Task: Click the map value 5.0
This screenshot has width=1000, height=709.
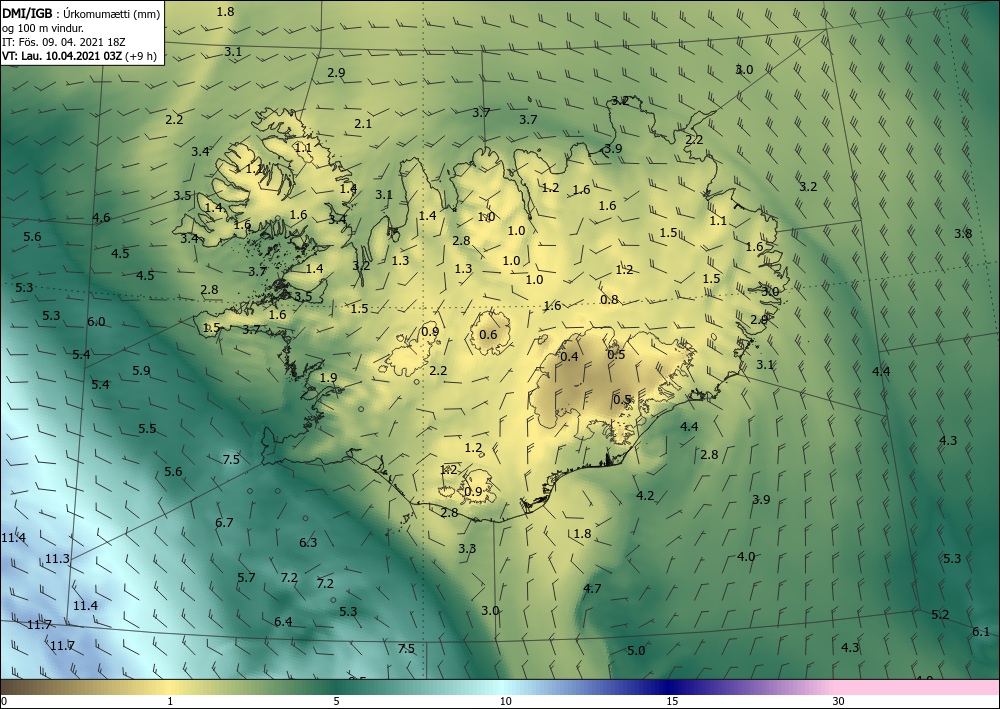Action: 636,651
